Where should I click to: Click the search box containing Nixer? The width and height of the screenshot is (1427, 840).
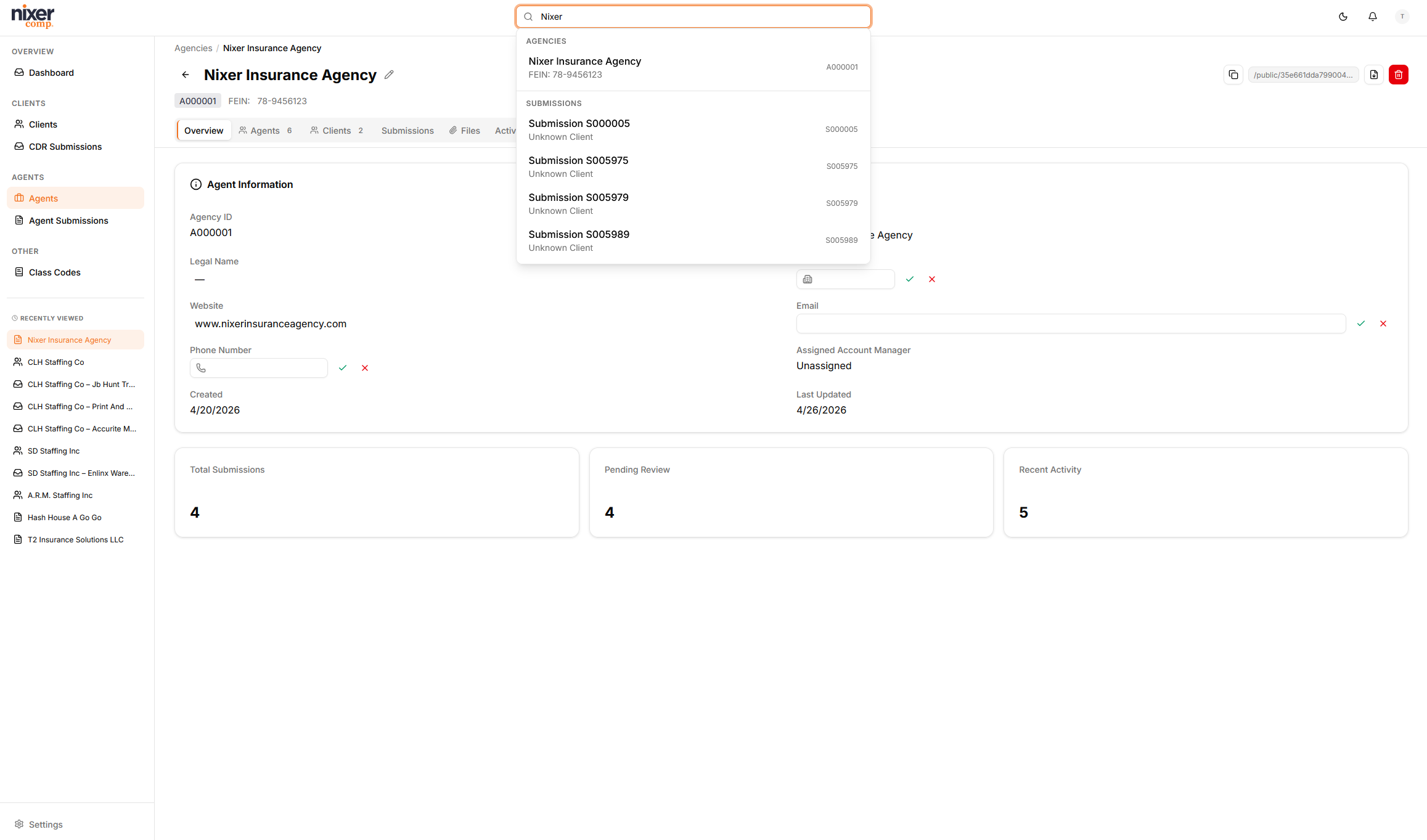click(x=693, y=17)
